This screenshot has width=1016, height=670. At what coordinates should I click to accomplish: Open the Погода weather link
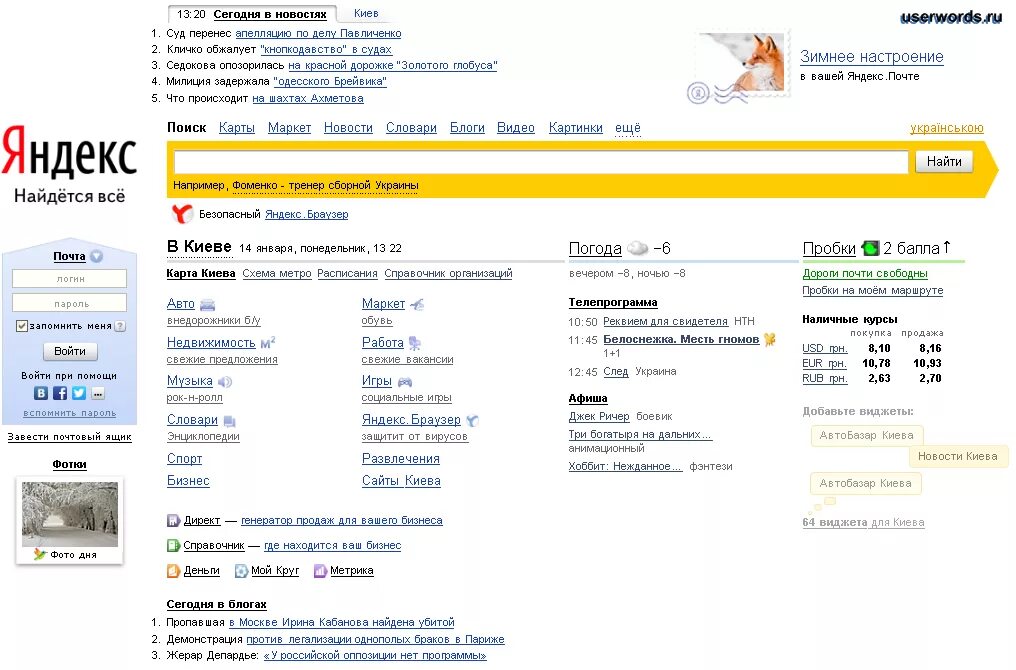point(595,248)
